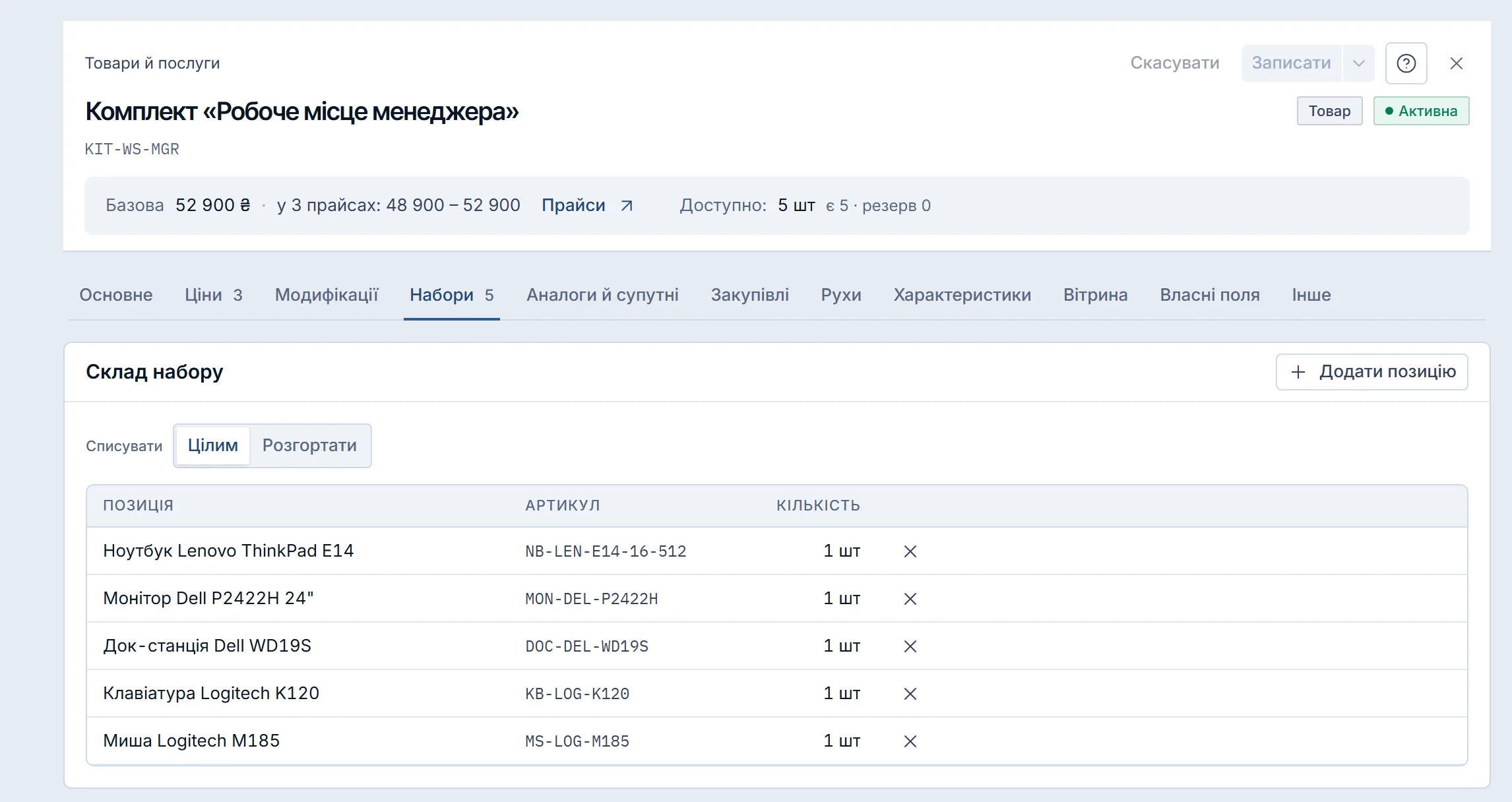Image resolution: width=1512 pixels, height=802 pixels.
Task: Click the Записати button
Action: click(1292, 63)
